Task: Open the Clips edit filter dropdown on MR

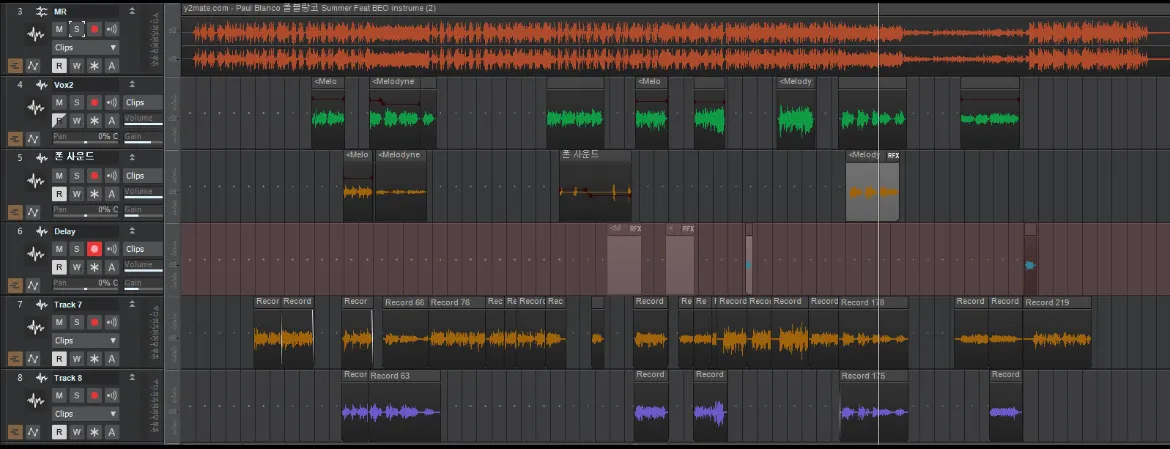Action: coord(85,47)
